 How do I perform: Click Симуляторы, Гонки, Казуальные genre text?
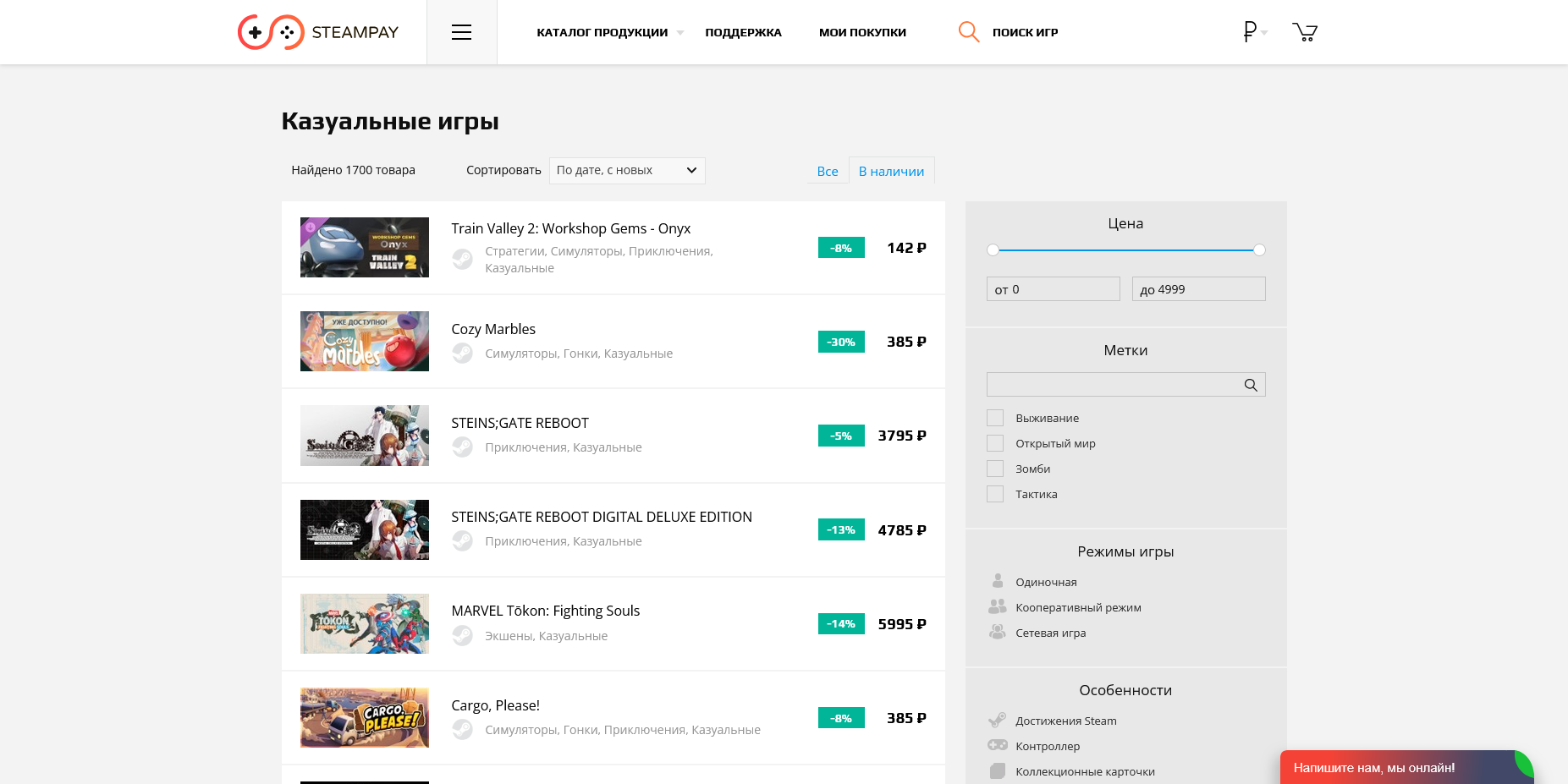(579, 354)
